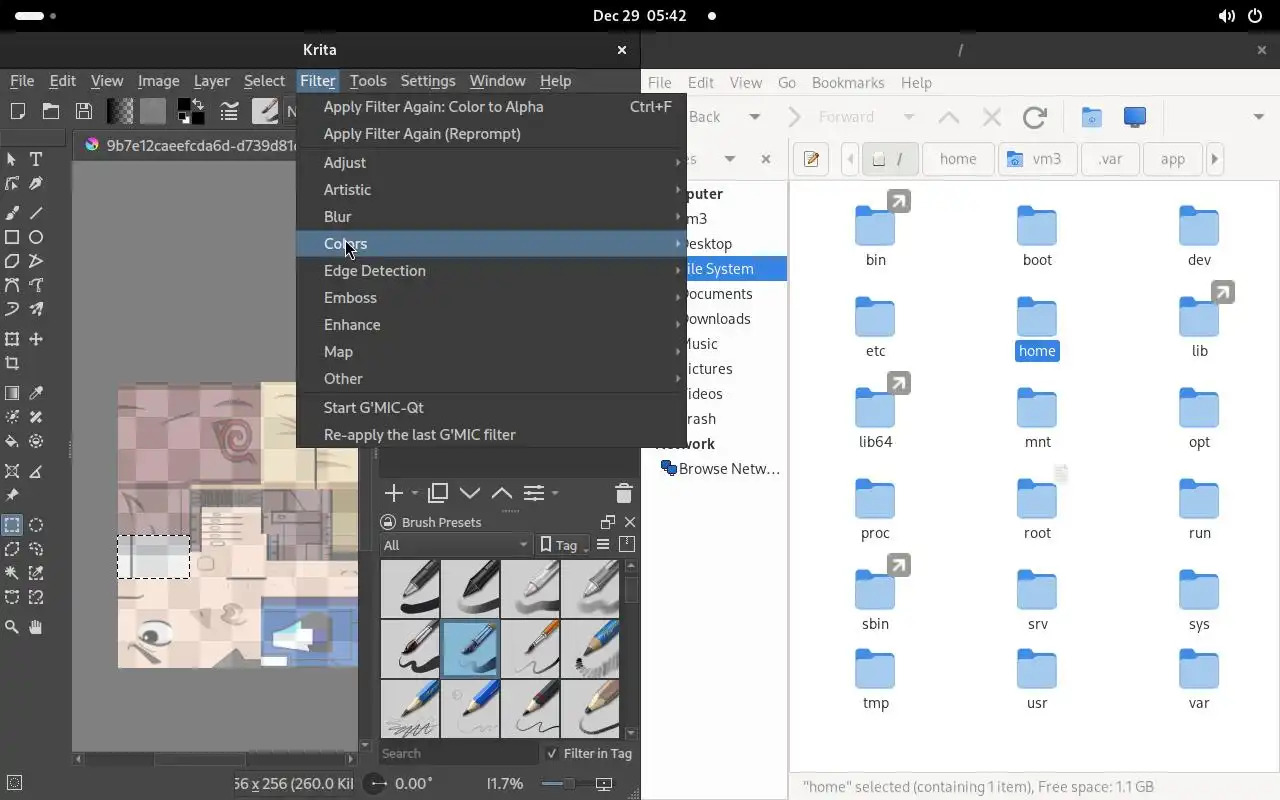Screen dimensions: 1280x800
Task: Click the Save document icon in Krita
Action: point(84,111)
